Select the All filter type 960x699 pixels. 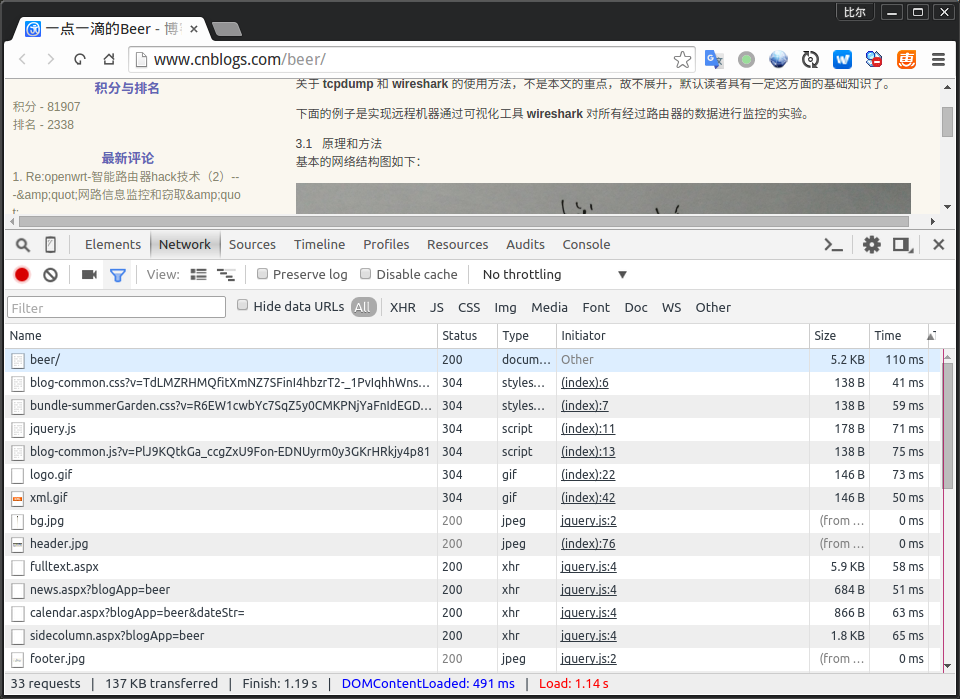[363, 307]
